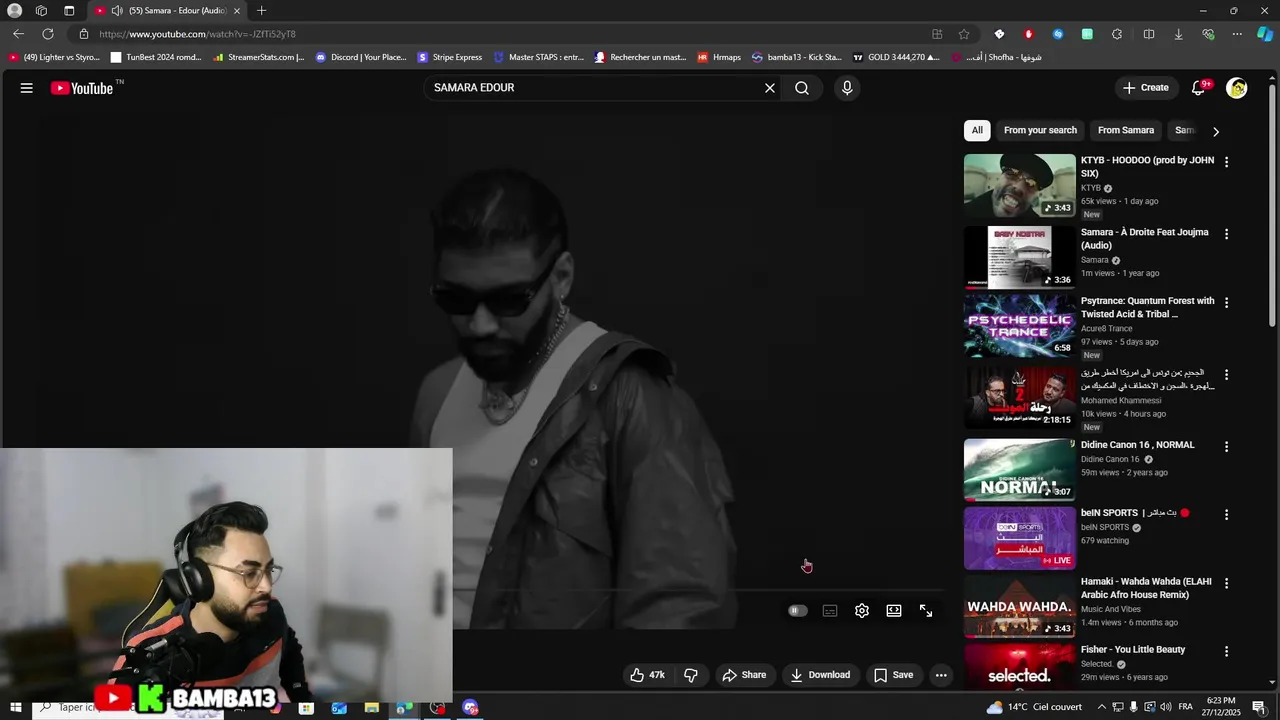The height and width of the screenshot is (720, 1280).
Task: Open browser Settings and more menu
Action: click(1237, 34)
